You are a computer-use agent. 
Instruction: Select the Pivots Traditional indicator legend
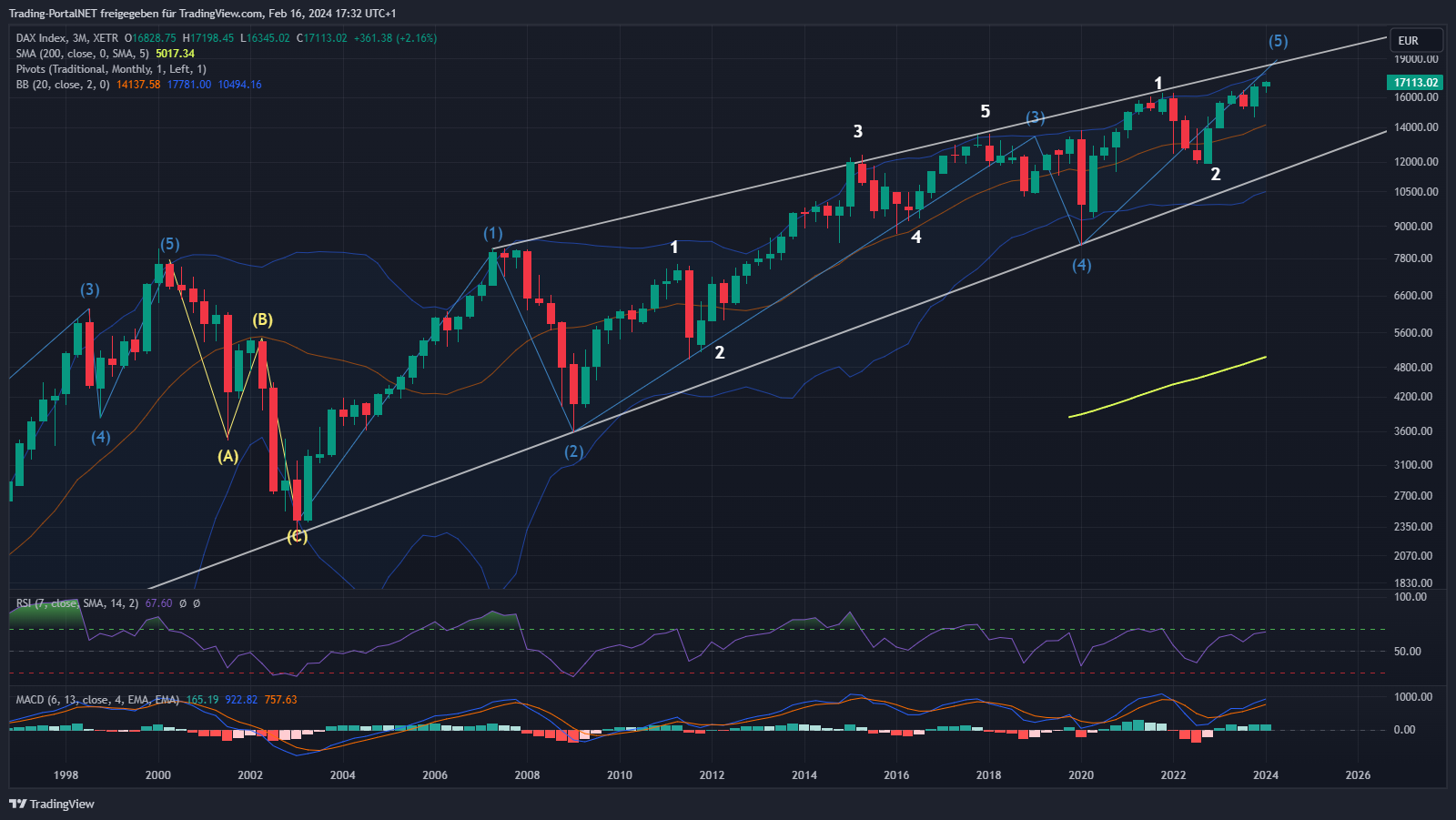pyautogui.click(x=110, y=69)
